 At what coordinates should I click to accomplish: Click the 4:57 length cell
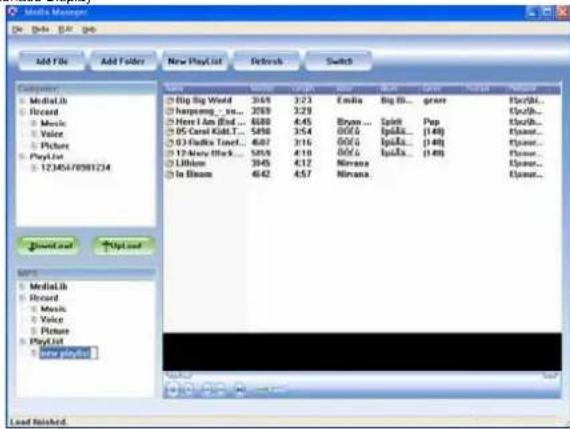302,174
